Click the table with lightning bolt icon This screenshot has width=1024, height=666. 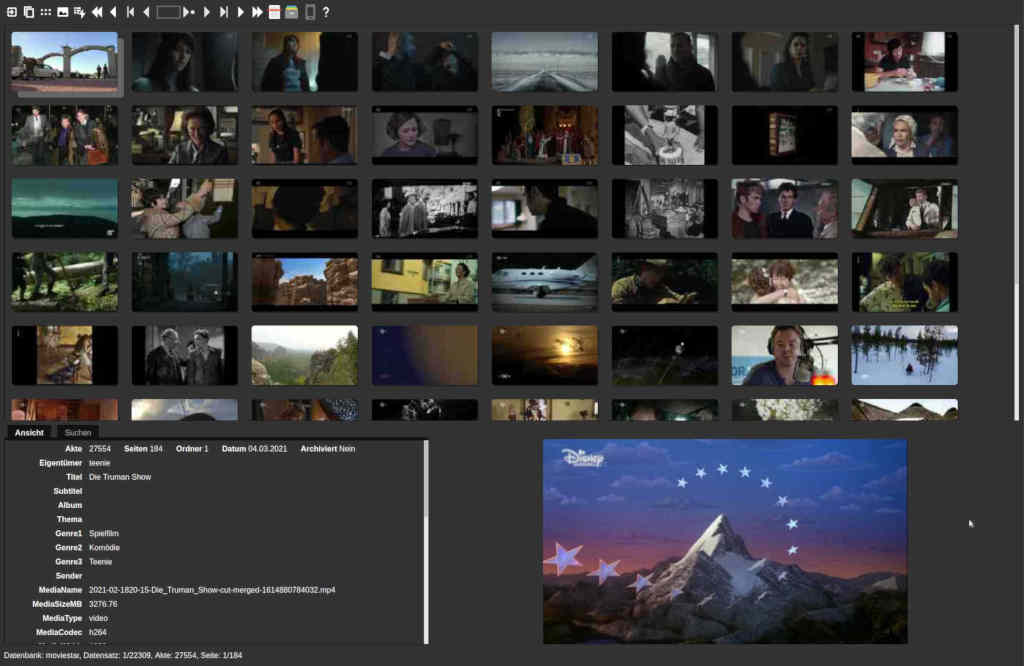click(x=80, y=12)
